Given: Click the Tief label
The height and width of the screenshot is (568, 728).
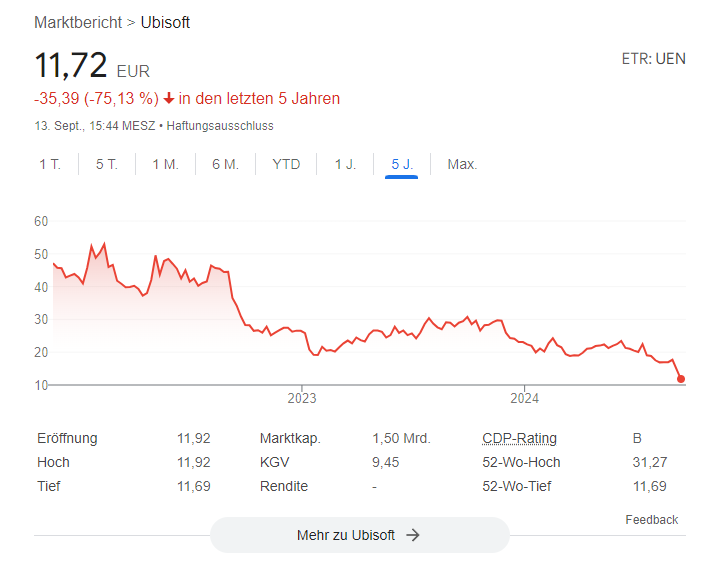Looking at the screenshot, I should (x=49, y=486).
